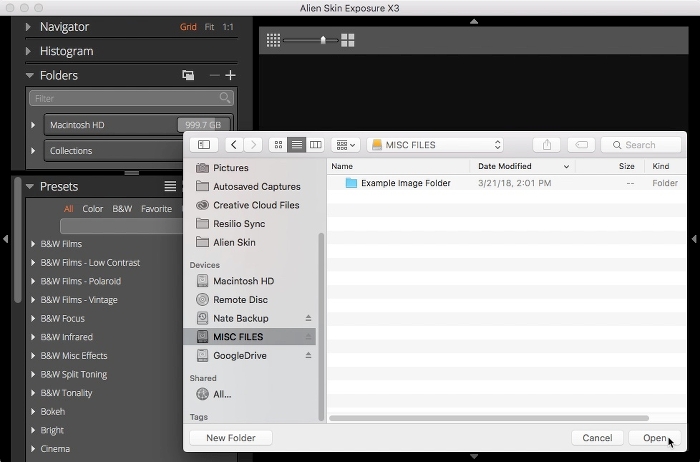Click the New Folder button
Screen dimensions: 700x462
(x=231, y=438)
